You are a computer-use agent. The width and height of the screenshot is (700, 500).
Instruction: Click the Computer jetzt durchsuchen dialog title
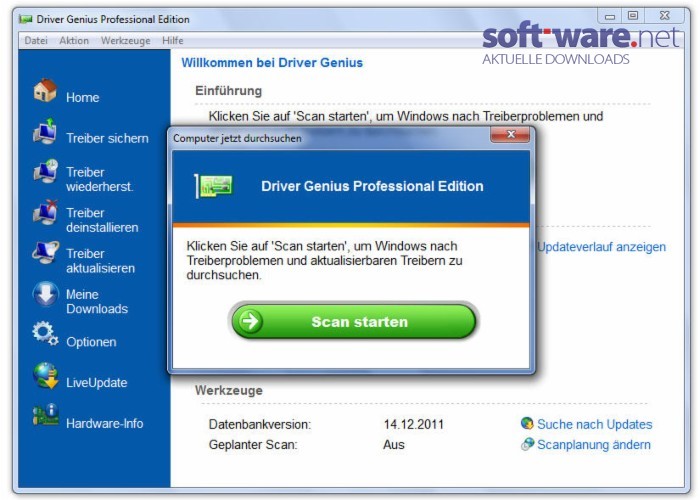(x=237, y=138)
